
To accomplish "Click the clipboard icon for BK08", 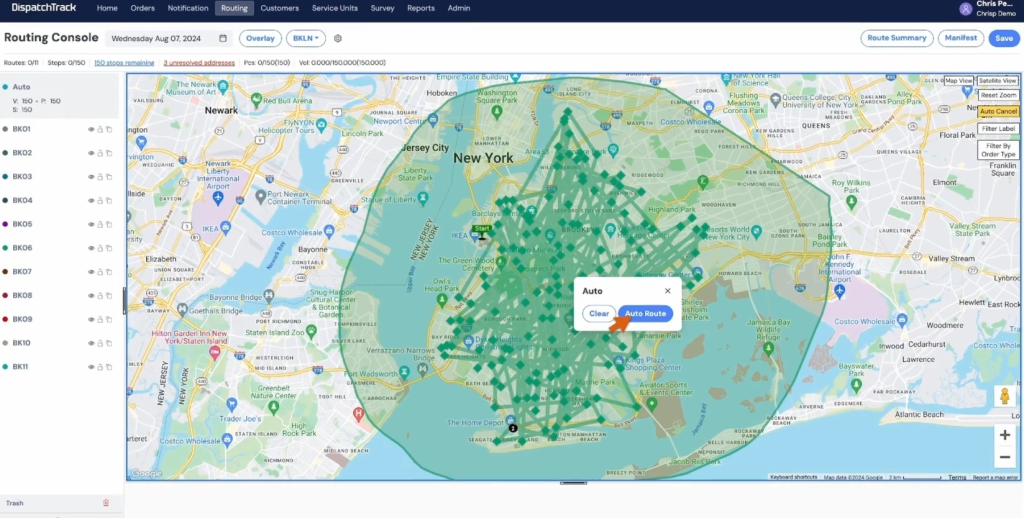I will (109, 295).
